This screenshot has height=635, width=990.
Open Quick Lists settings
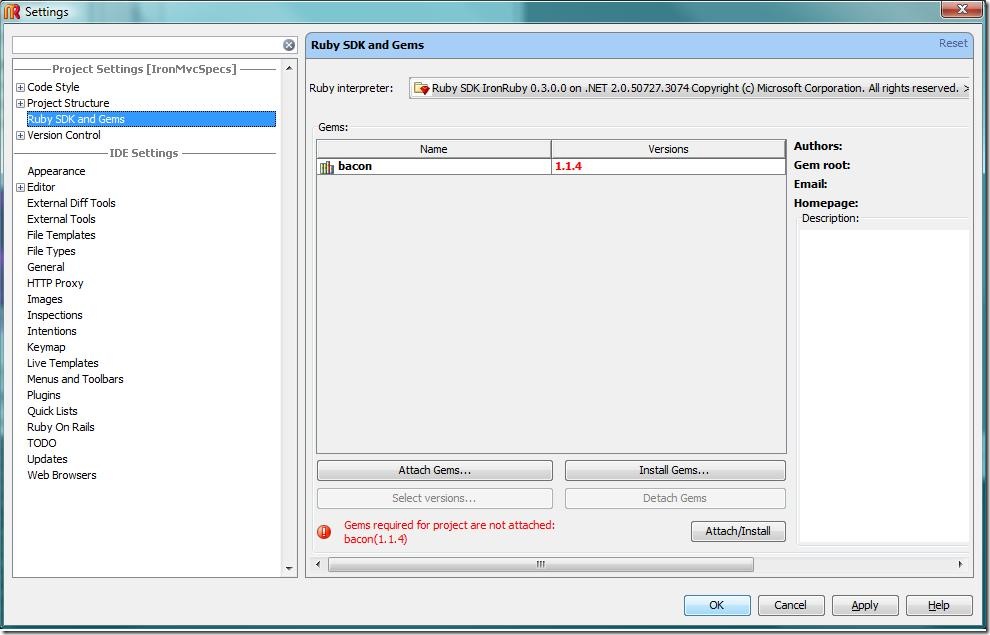52,412
